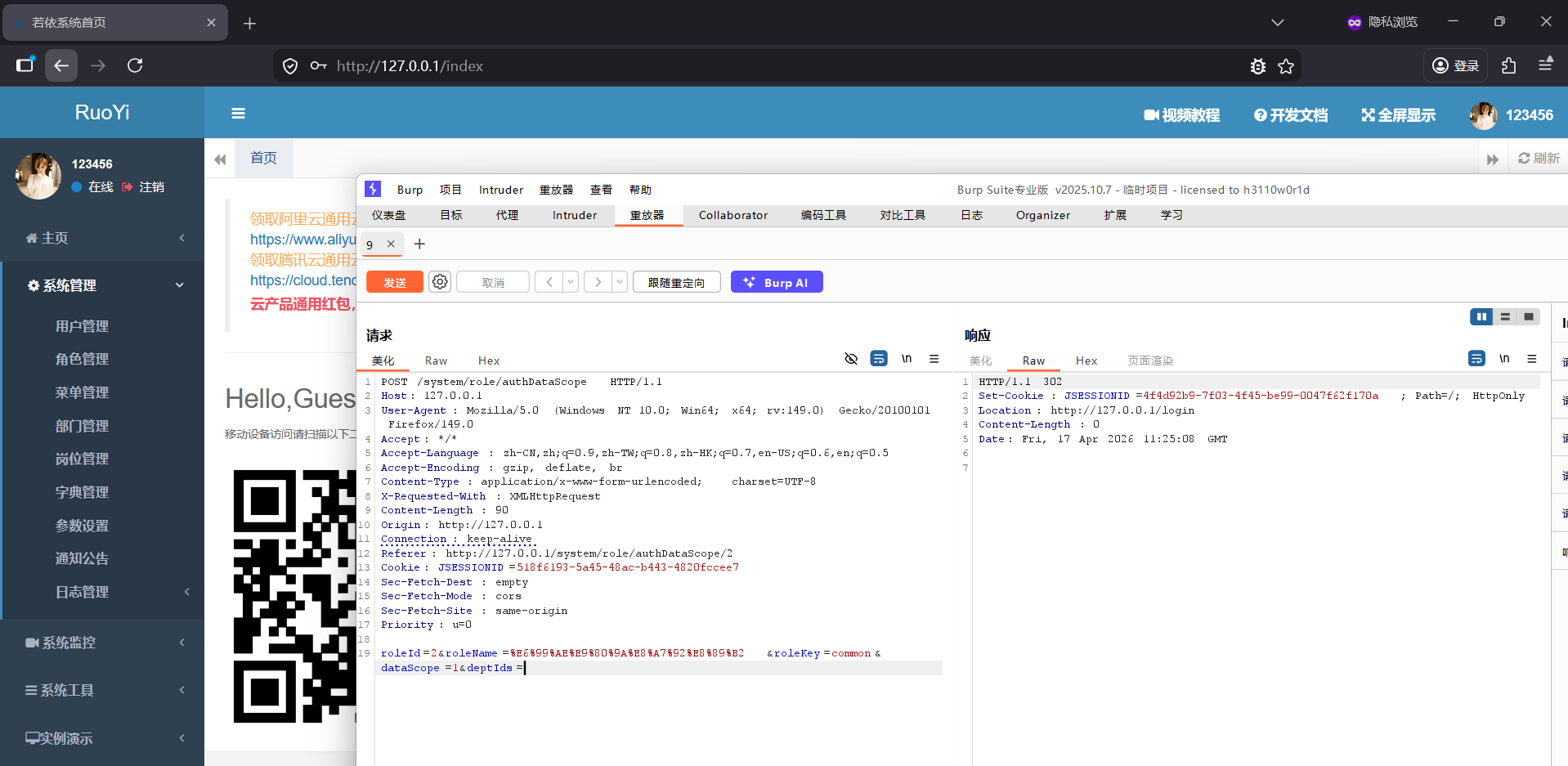Send the request with 发送 button
The image size is (1568, 766).
pos(395,282)
